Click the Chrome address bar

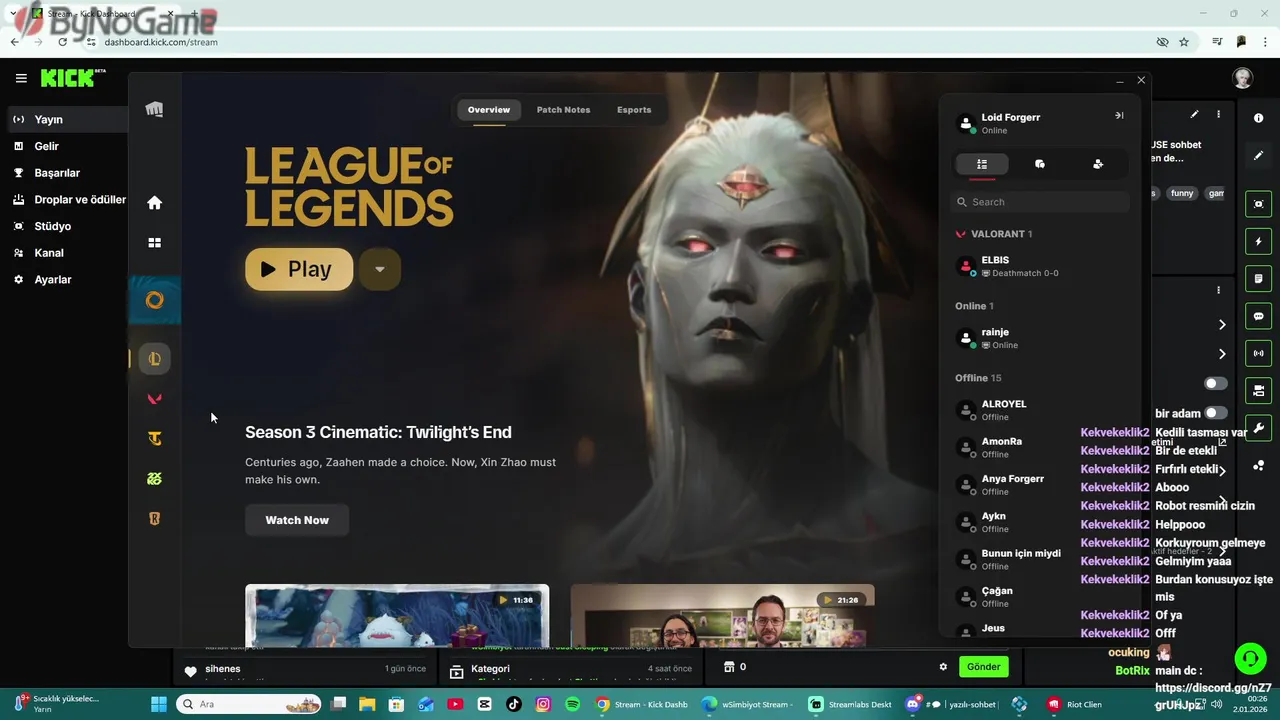click(620, 42)
